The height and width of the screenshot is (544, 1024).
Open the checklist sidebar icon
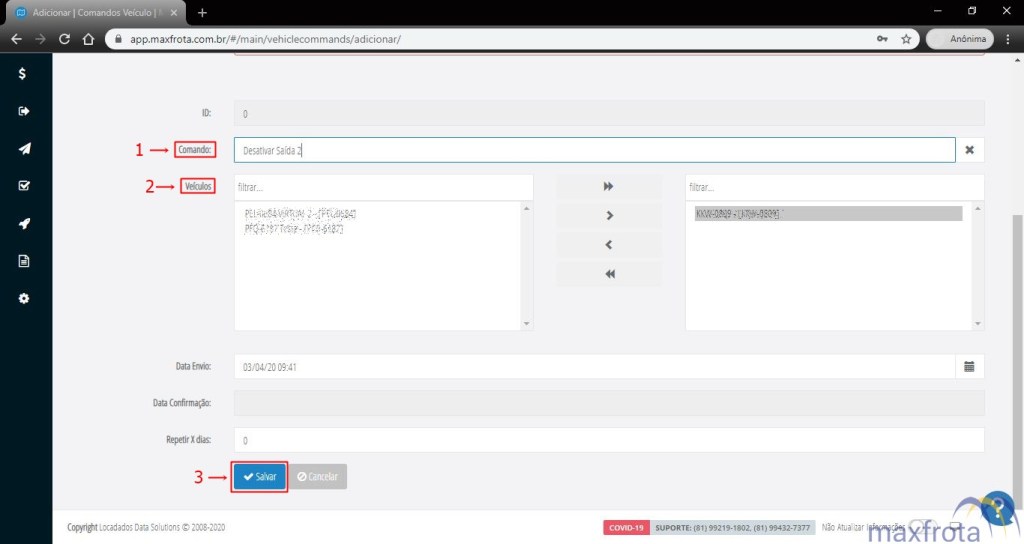click(x=24, y=186)
